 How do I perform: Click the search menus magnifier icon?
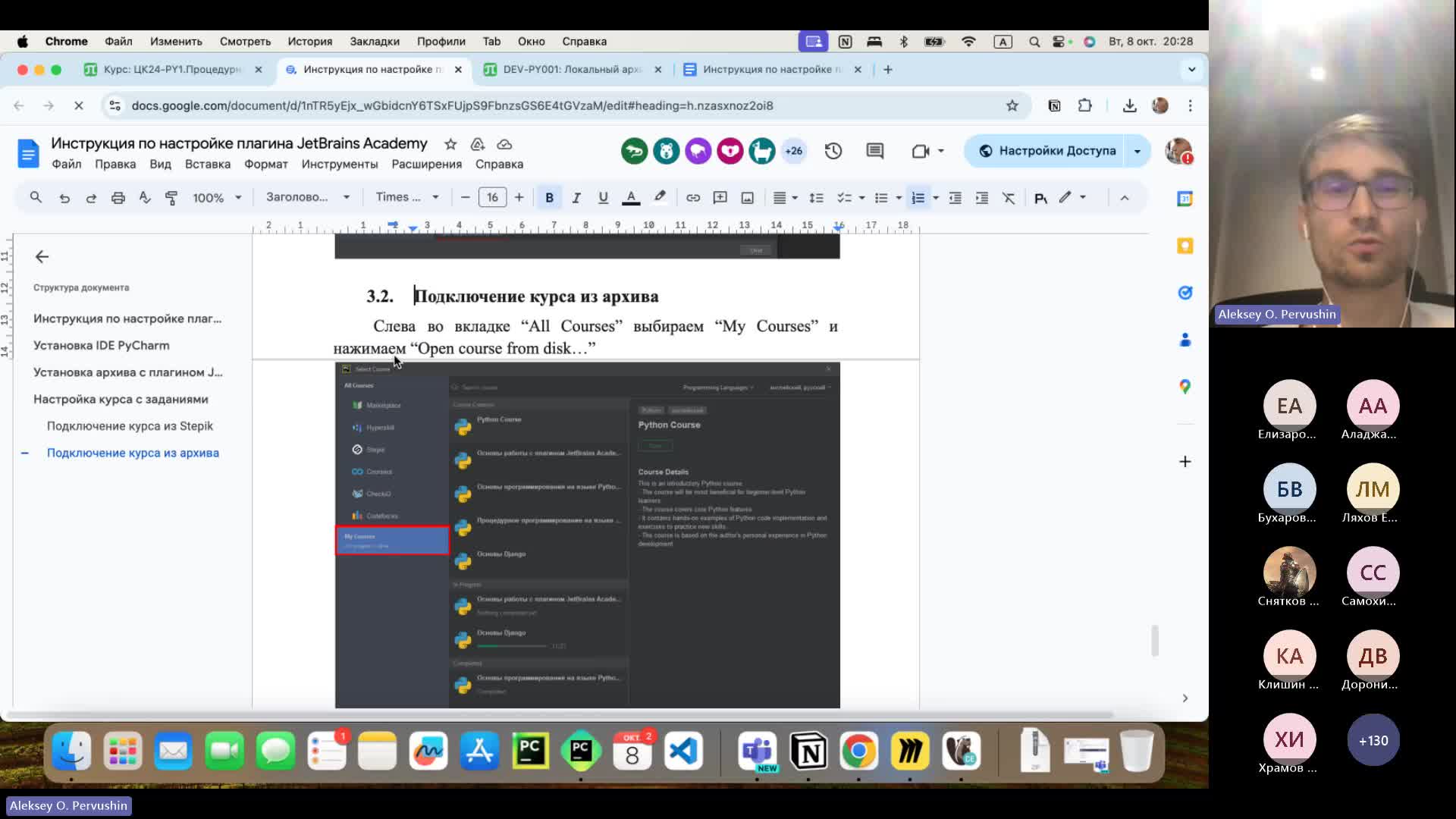tap(36, 198)
